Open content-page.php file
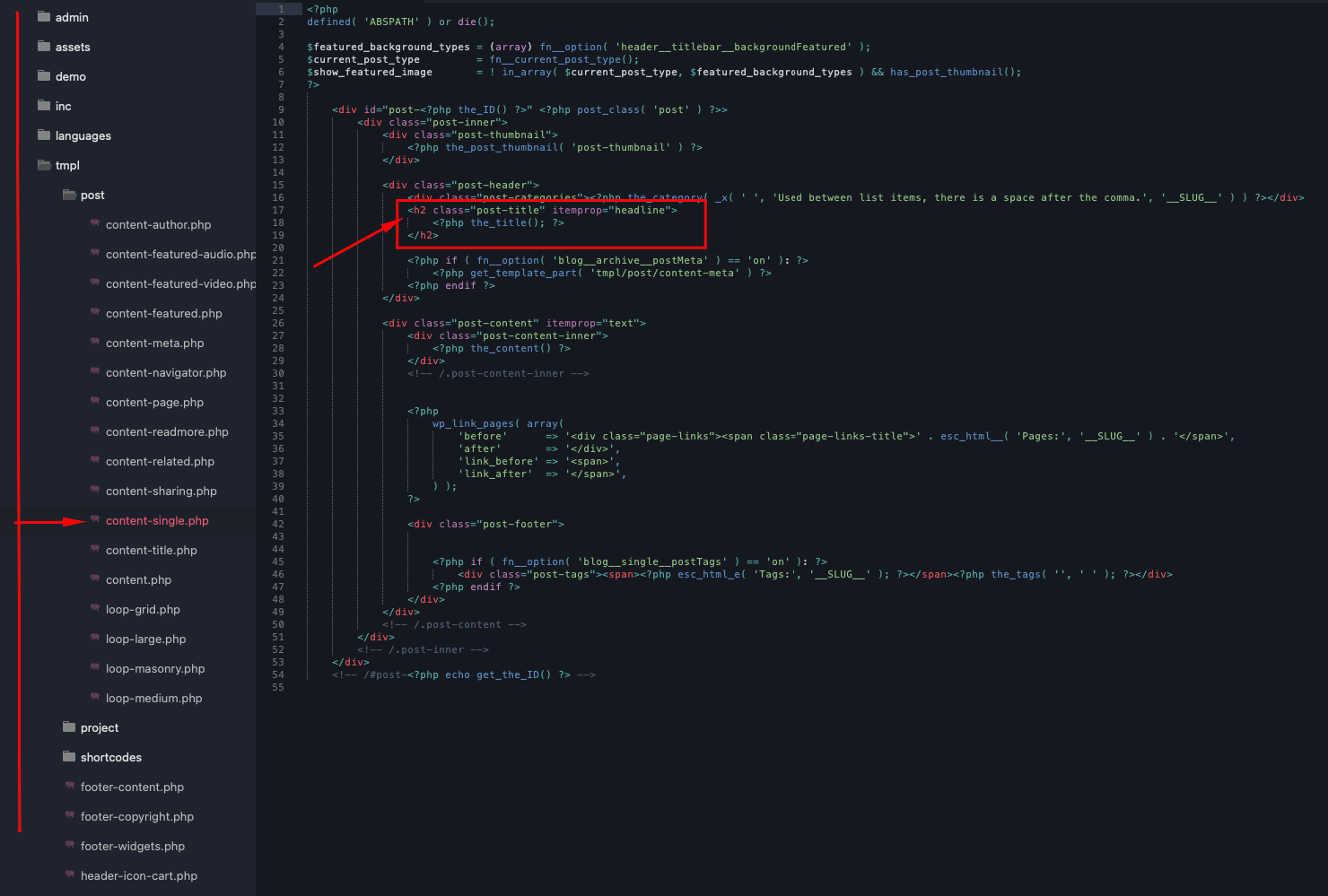This screenshot has height=896, width=1328. tap(154, 402)
